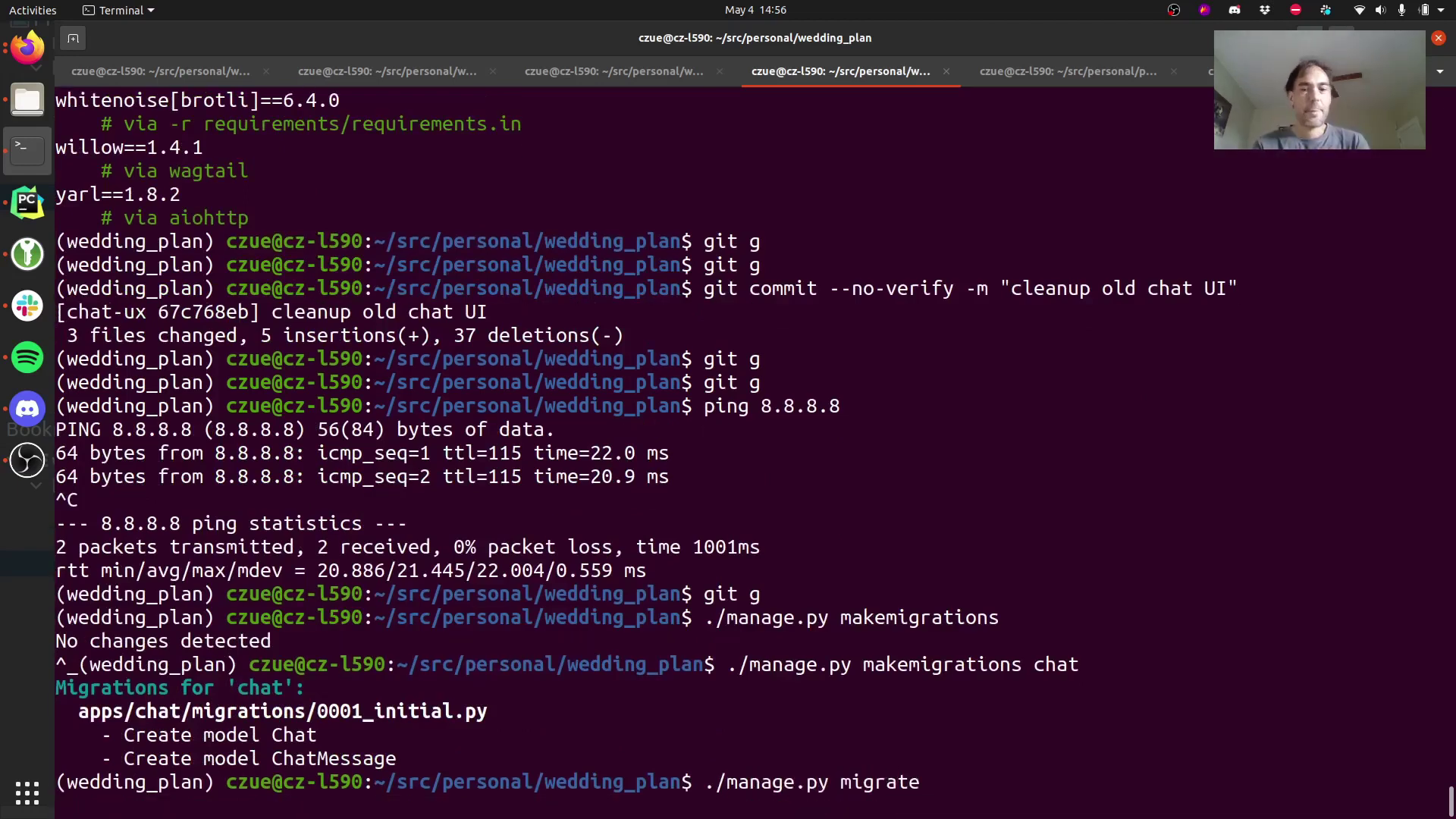Expand the terminal tab list dropdown arrow
Screen dimensions: 1456x819
(1439, 71)
